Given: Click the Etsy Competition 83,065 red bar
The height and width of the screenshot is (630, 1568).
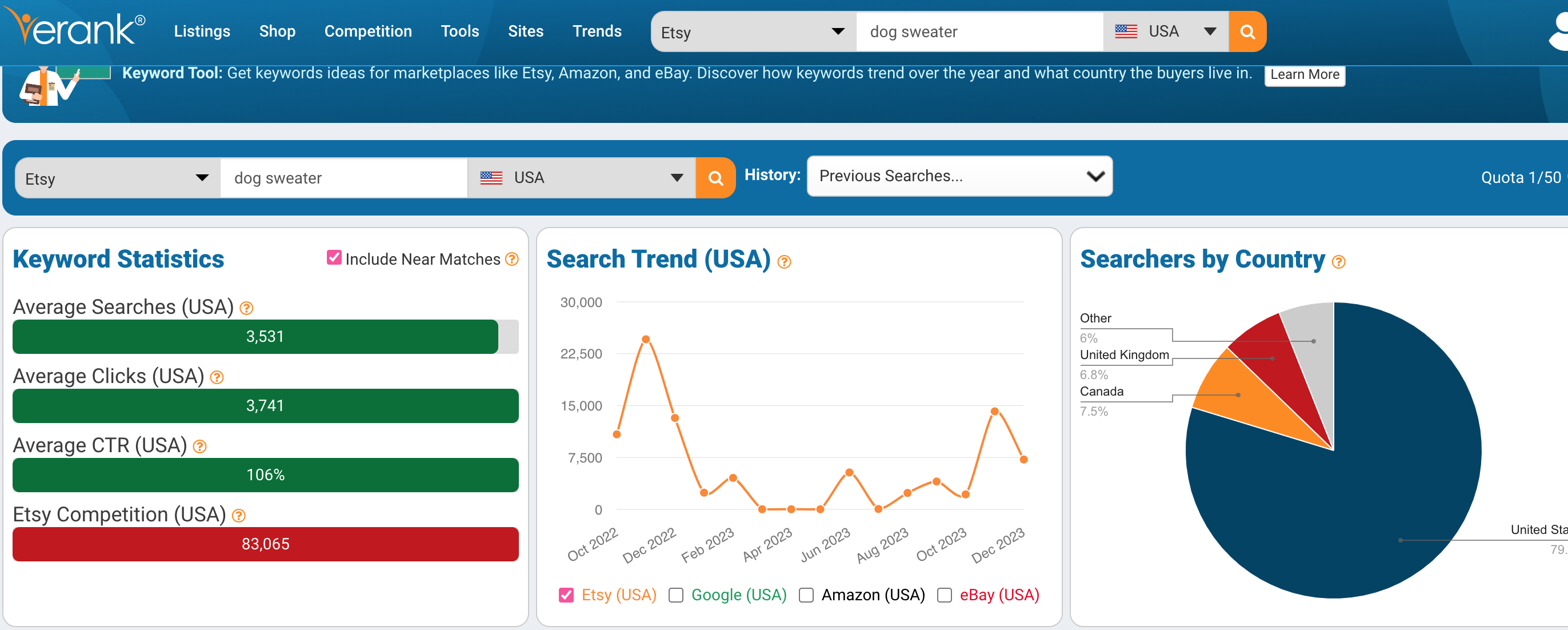Looking at the screenshot, I should click(265, 544).
